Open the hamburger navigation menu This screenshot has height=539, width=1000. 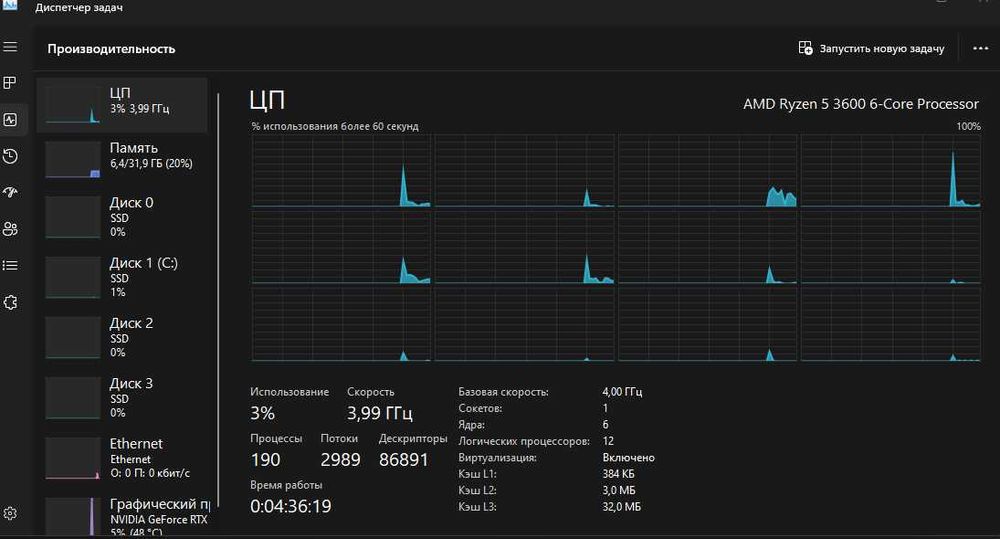pyautogui.click(x=10, y=47)
